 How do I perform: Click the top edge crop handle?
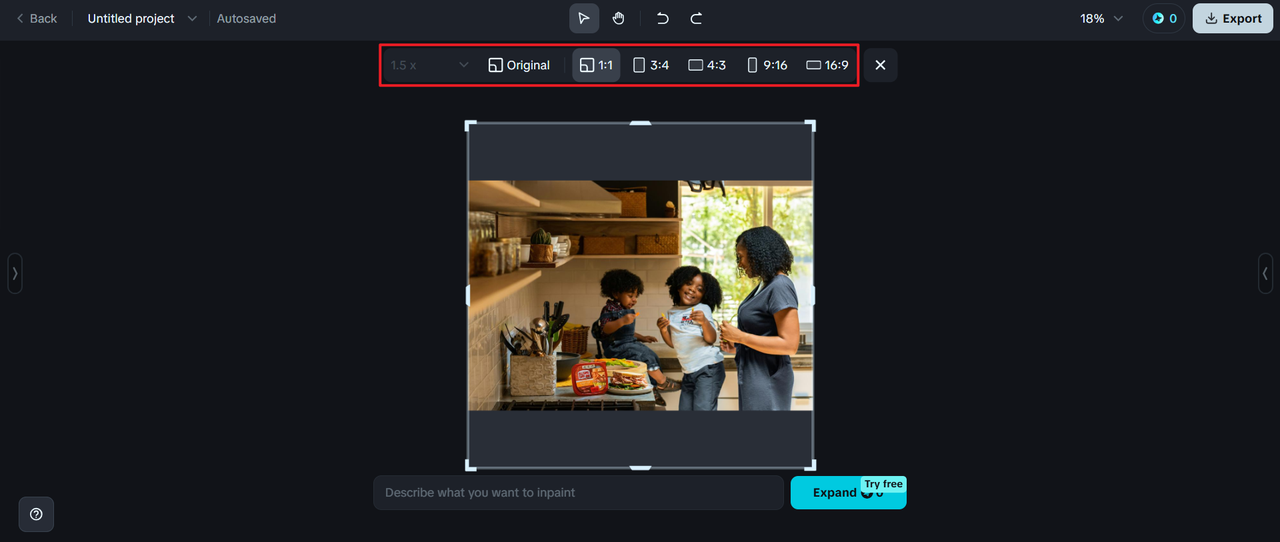point(640,123)
